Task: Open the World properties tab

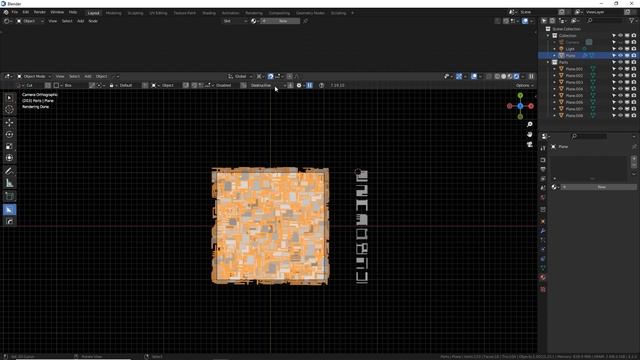Action: [x=543, y=198]
